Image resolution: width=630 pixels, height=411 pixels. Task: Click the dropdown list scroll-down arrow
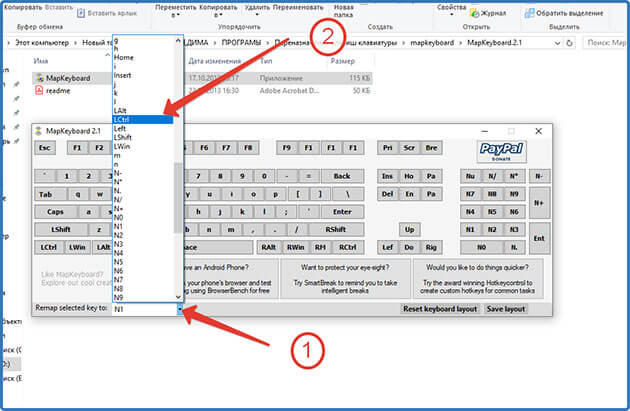(x=178, y=297)
